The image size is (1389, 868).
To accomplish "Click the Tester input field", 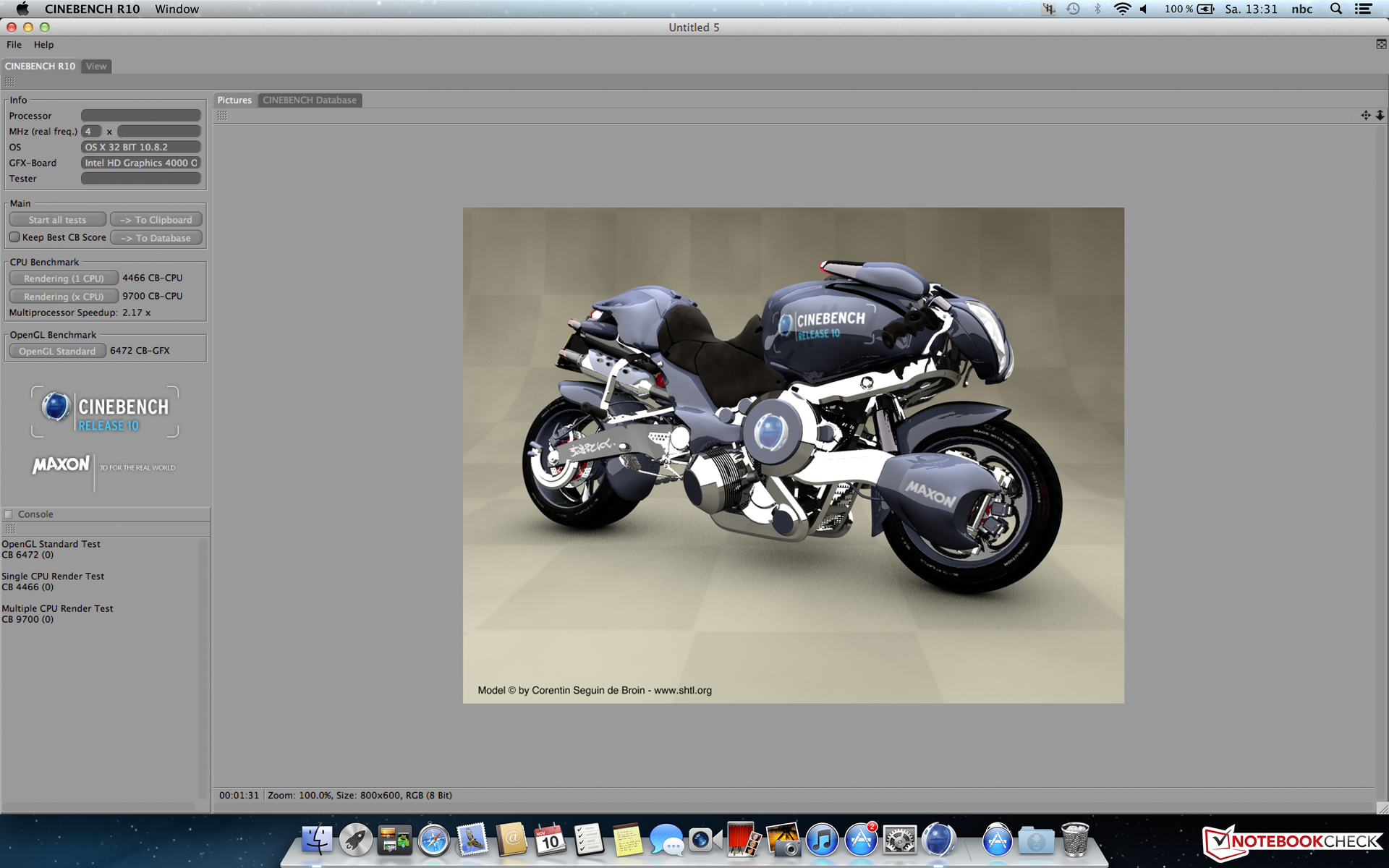I will pos(141,179).
